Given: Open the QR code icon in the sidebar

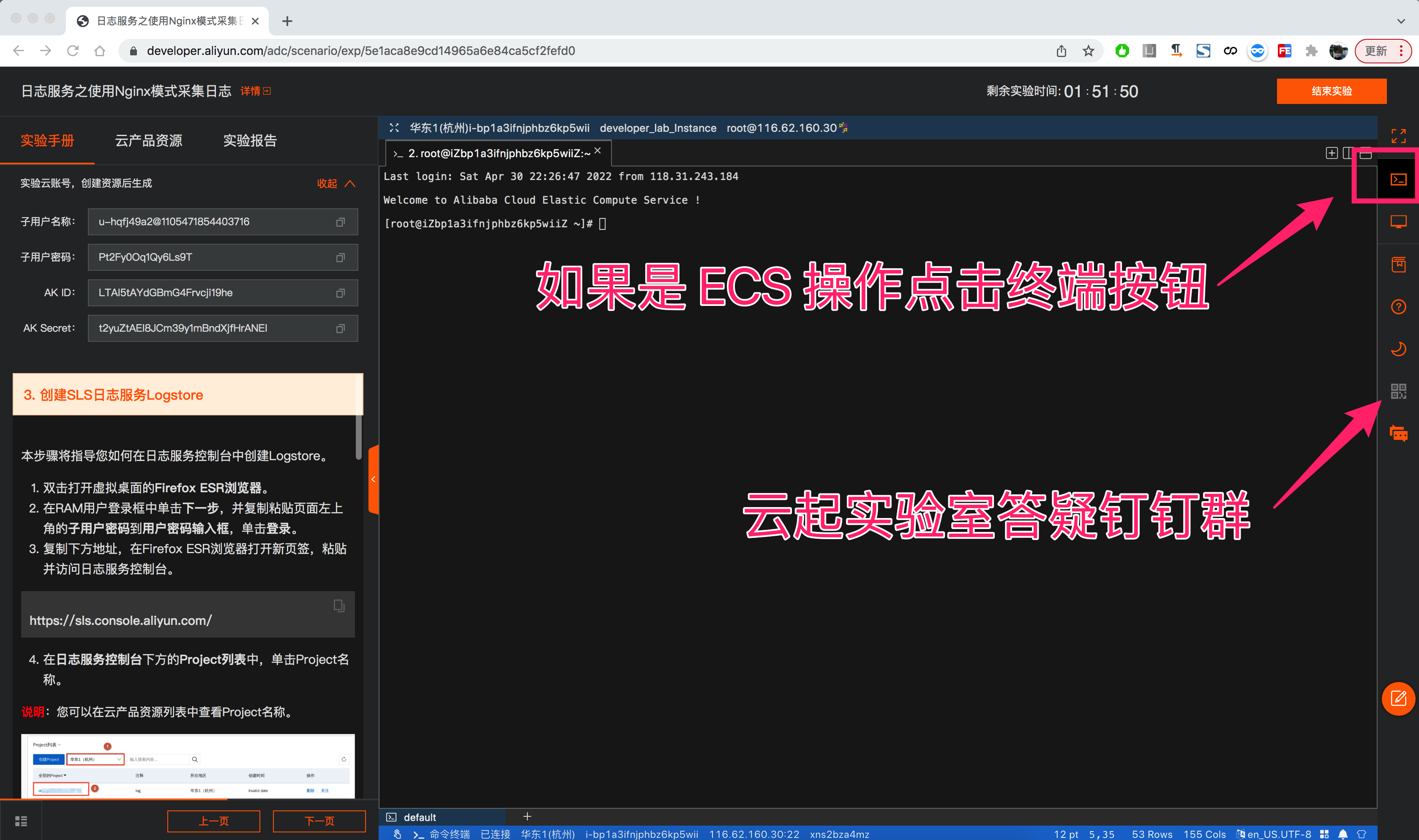Looking at the screenshot, I should [1398, 391].
